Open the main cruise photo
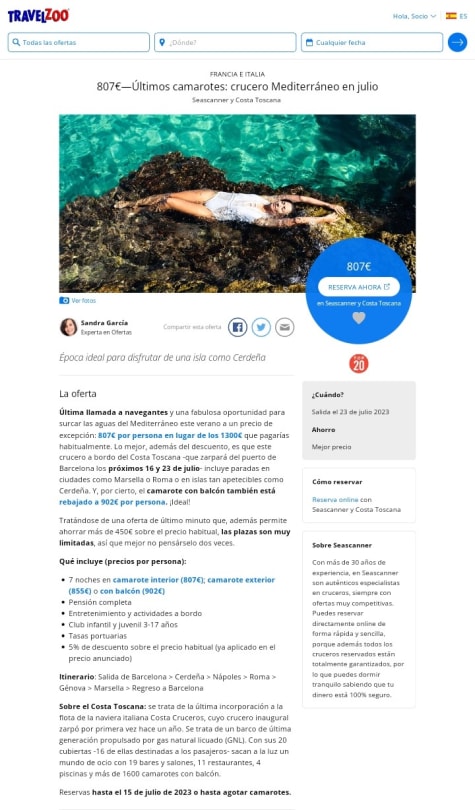 [x=238, y=204]
